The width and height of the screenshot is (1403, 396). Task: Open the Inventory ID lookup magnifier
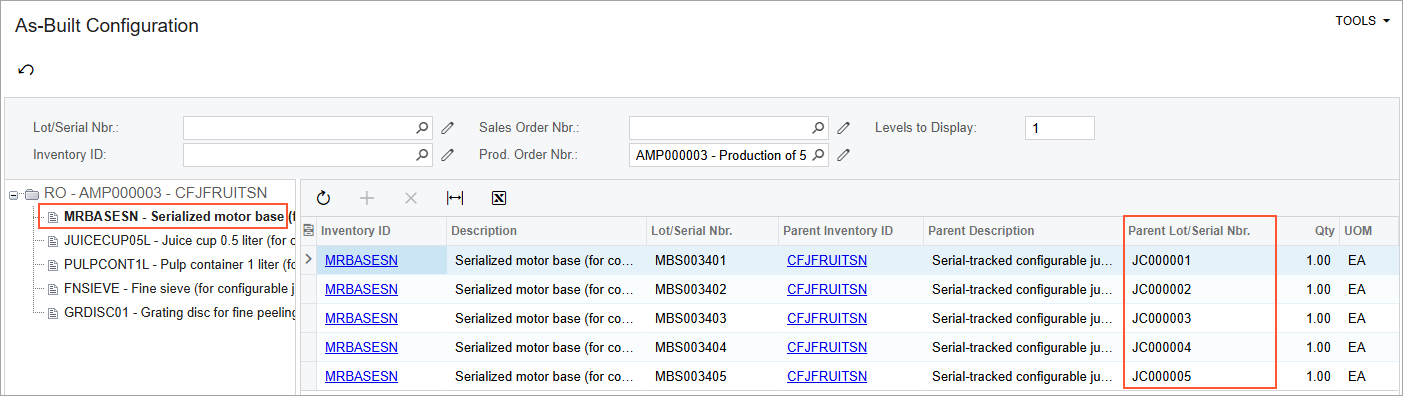pyautogui.click(x=422, y=155)
